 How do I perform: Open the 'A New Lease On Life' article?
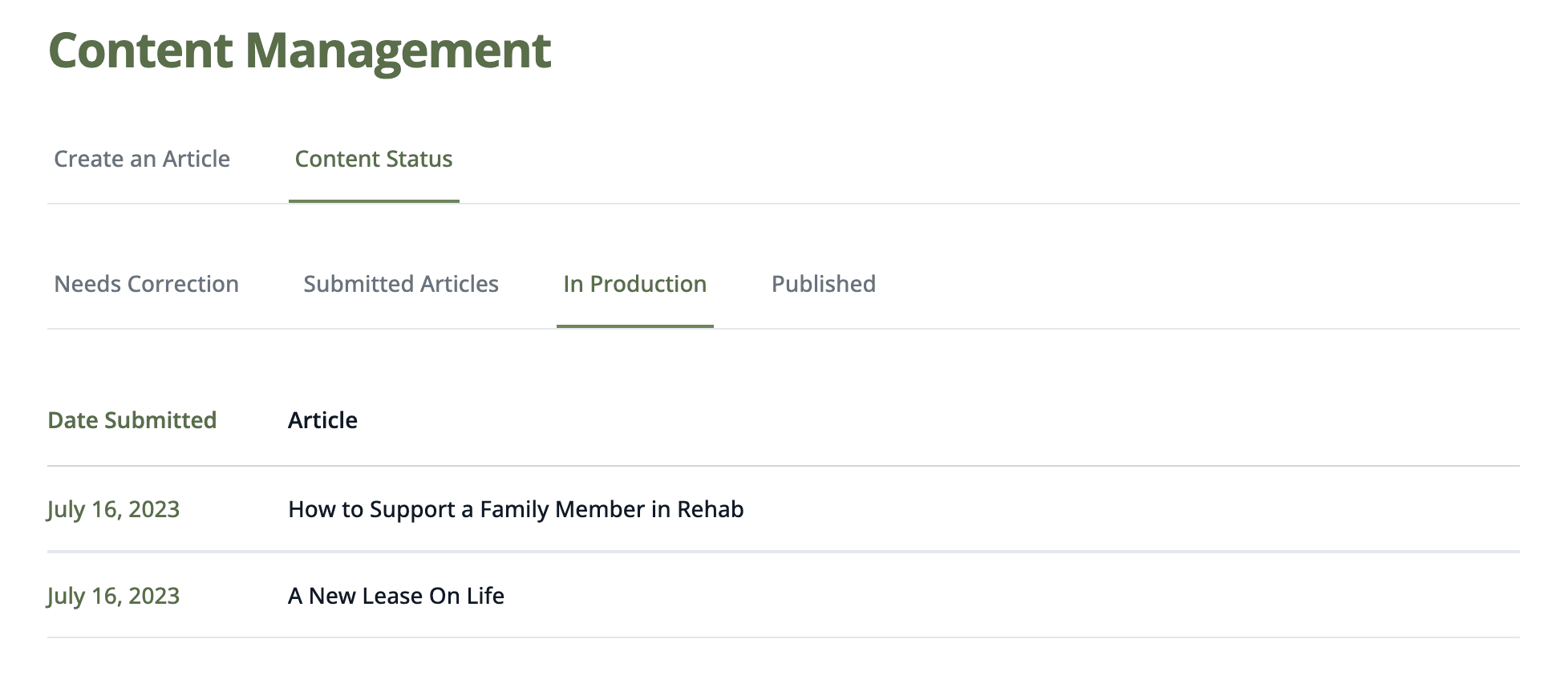click(396, 596)
